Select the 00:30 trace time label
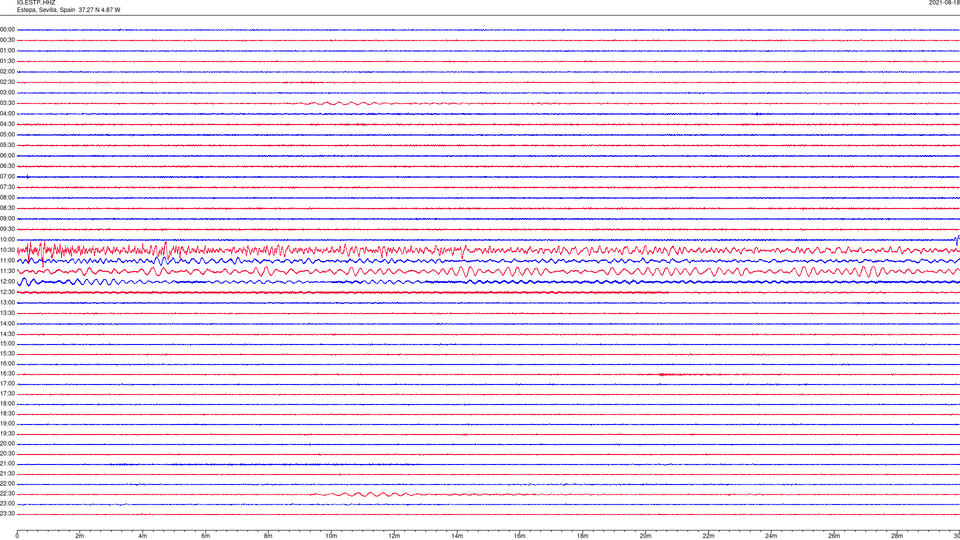960x540 pixels. [7, 40]
